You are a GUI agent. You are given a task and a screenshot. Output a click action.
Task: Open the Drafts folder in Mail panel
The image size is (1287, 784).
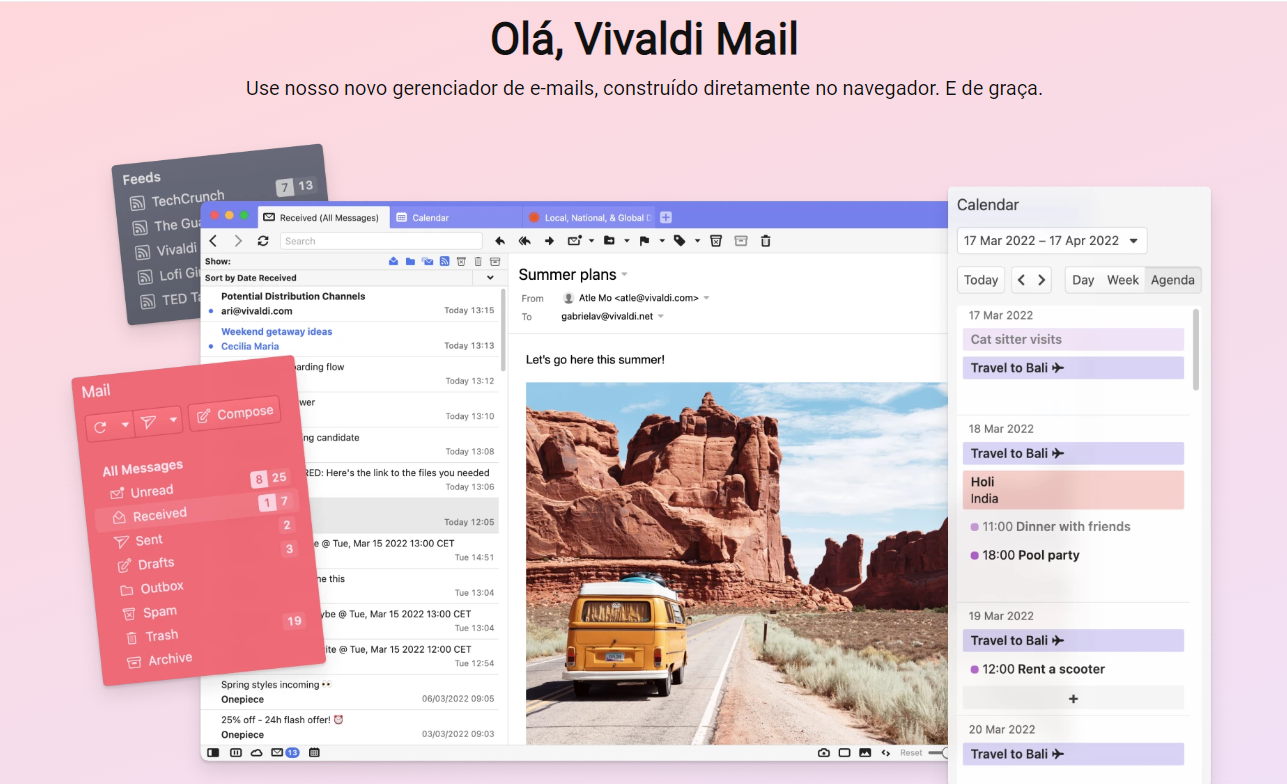[x=156, y=563]
